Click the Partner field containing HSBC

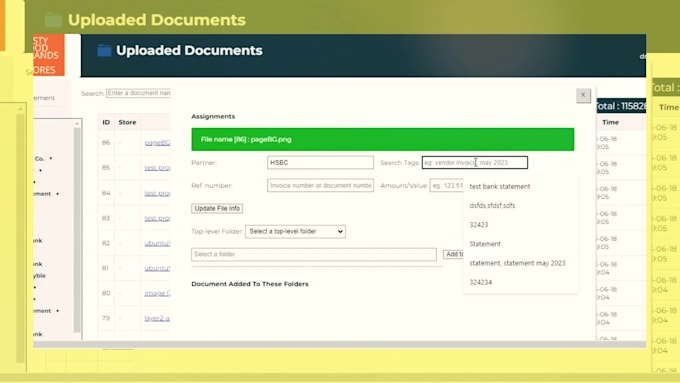point(320,163)
